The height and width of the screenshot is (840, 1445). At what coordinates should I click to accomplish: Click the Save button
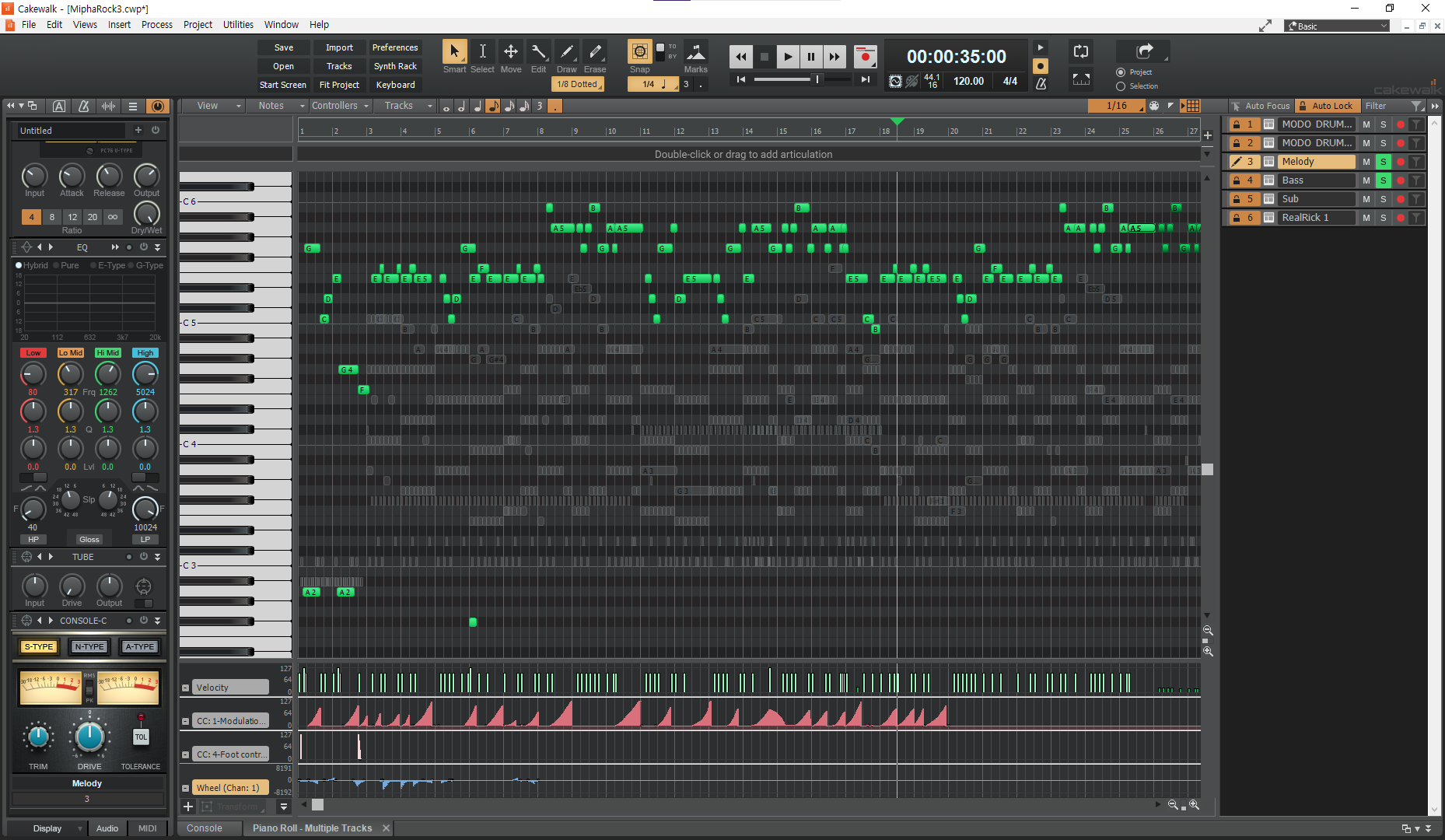click(x=284, y=47)
